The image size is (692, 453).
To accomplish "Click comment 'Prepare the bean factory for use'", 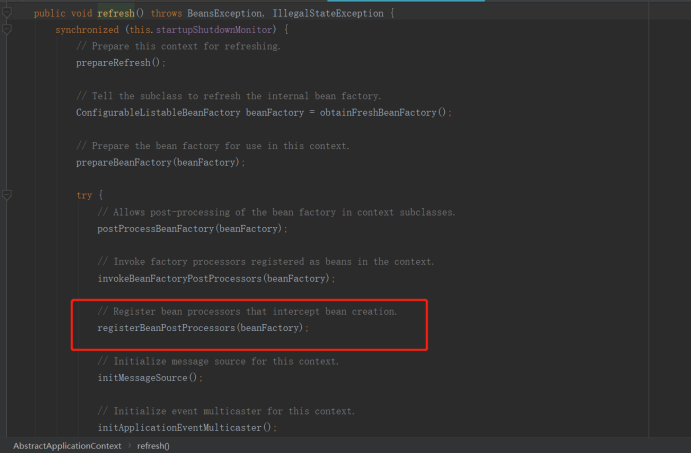I will 213,146.
